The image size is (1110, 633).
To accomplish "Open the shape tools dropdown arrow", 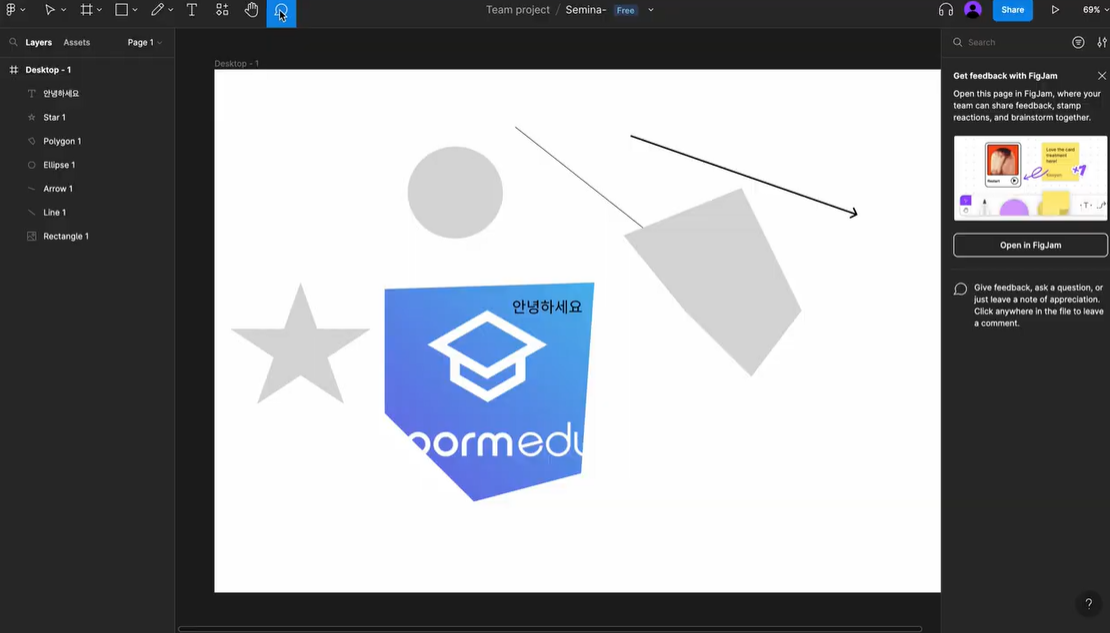I will (135, 10).
